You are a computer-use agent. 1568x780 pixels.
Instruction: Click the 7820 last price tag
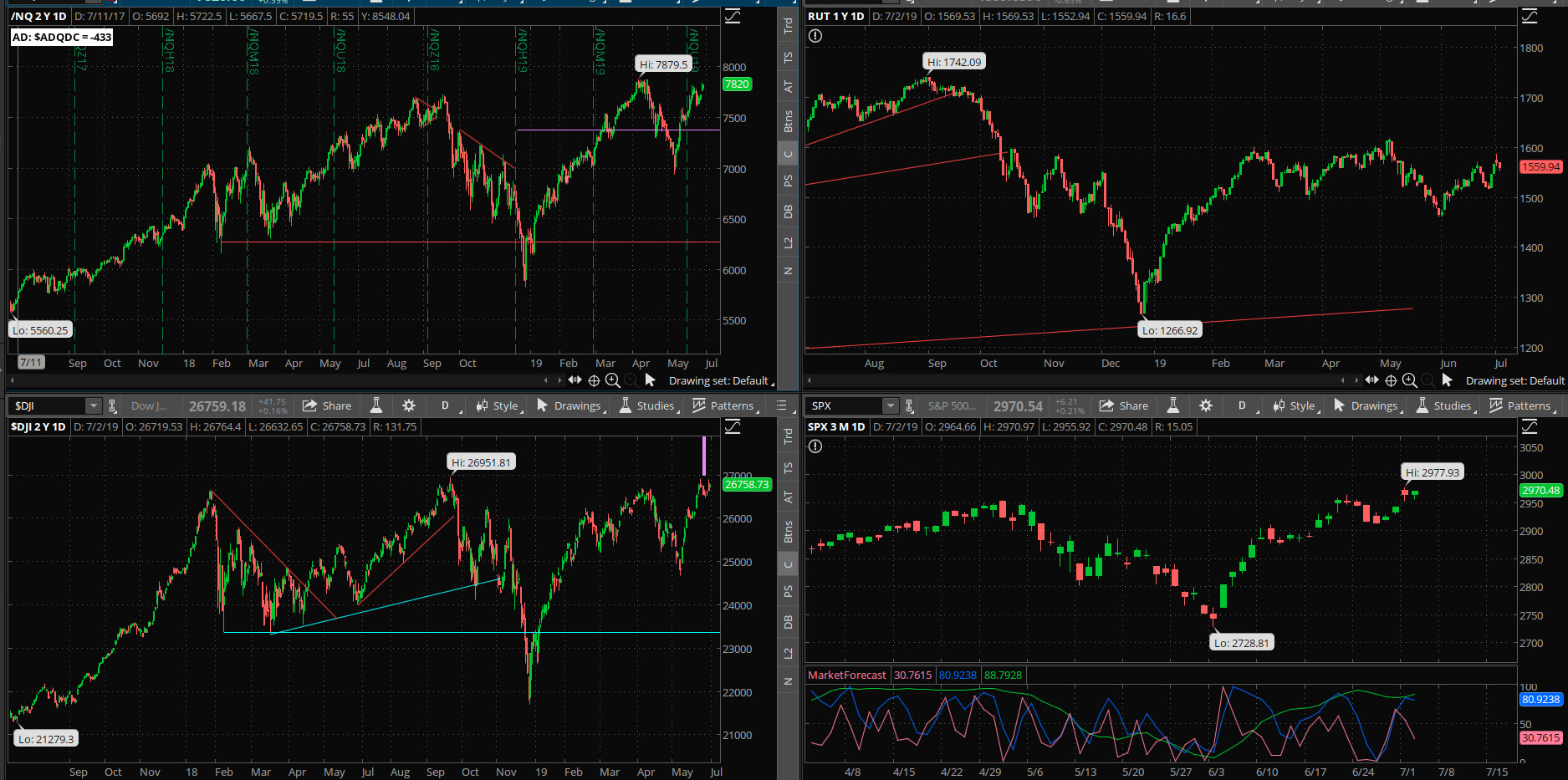[x=737, y=84]
